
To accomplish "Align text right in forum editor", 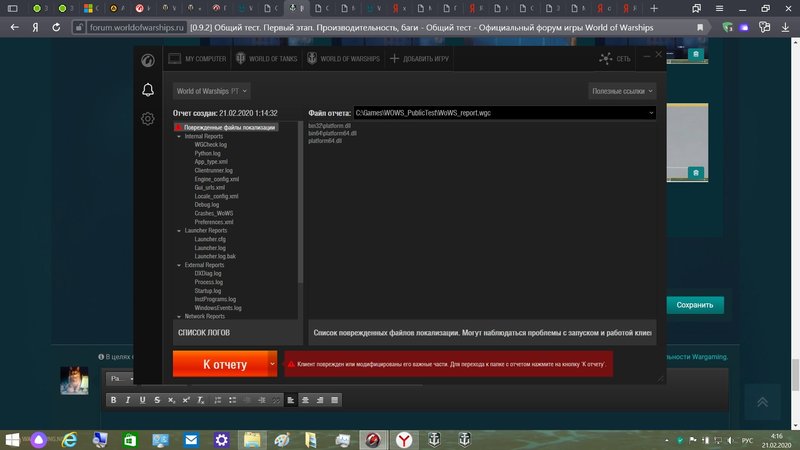I will (320, 400).
